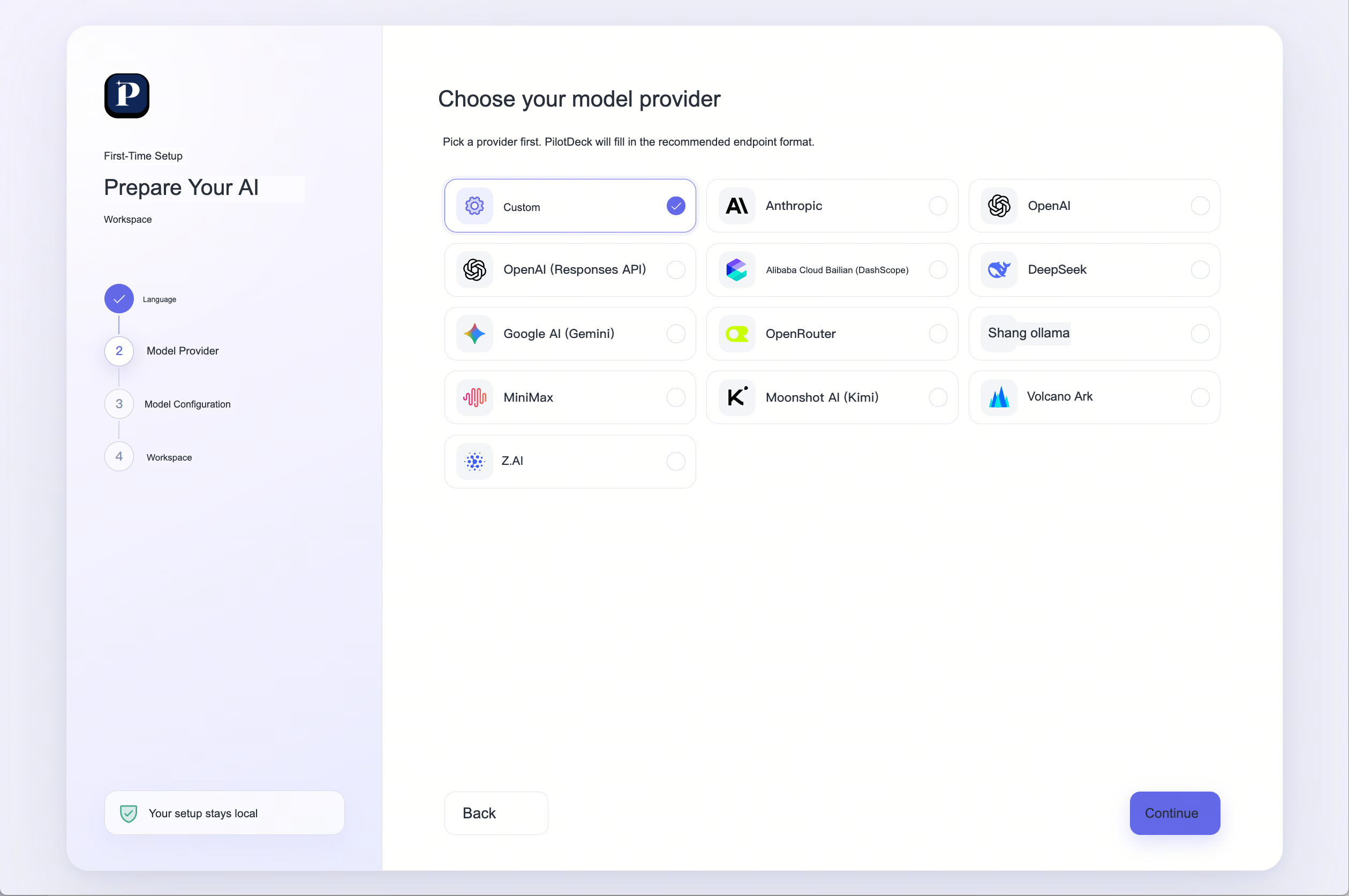This screenshot has width=1349, height=896.
Task: Select the Volcano Ark radio button
Action: tap(1200, 397)
